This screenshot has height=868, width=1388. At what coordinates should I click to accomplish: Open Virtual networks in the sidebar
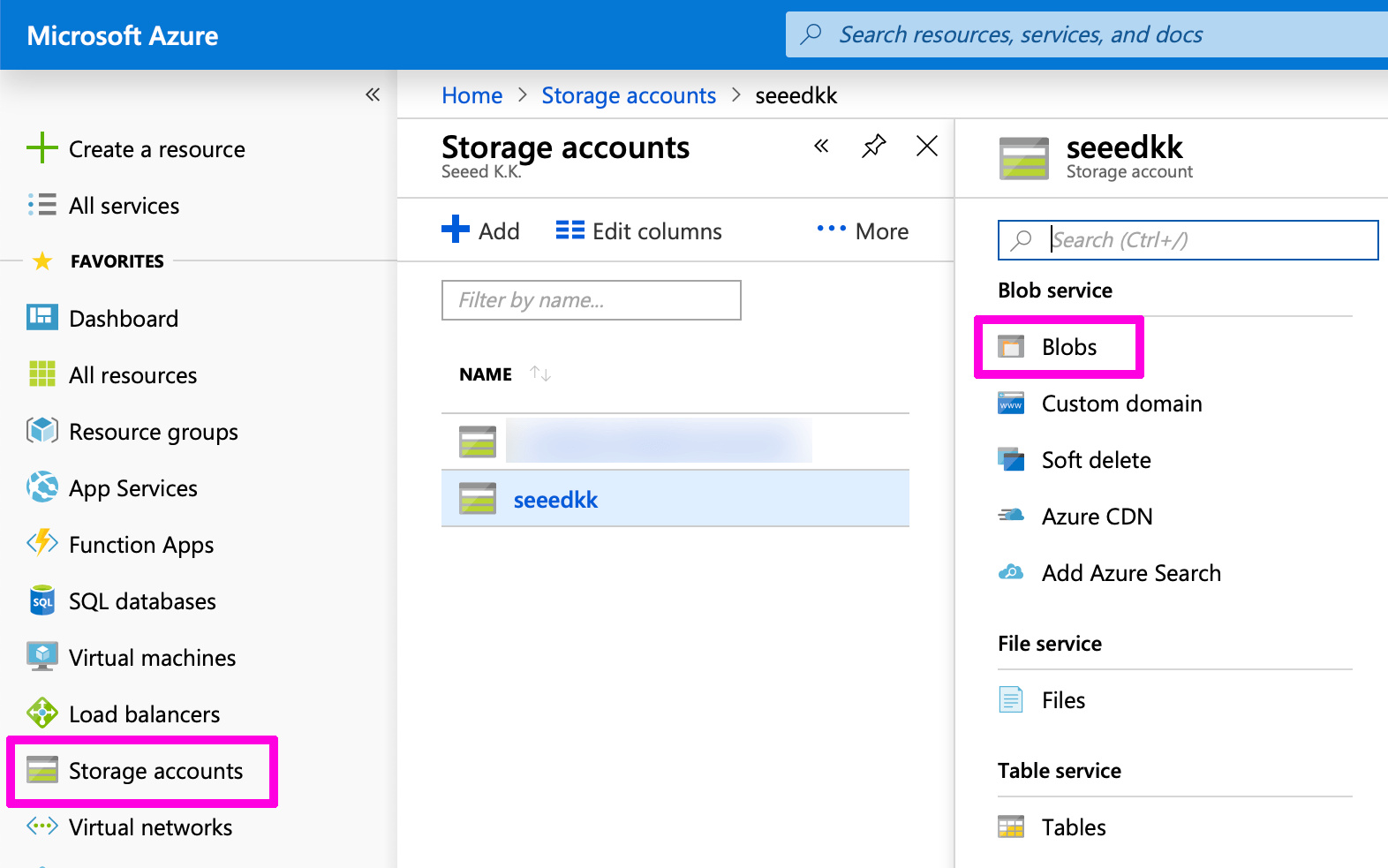151,827
